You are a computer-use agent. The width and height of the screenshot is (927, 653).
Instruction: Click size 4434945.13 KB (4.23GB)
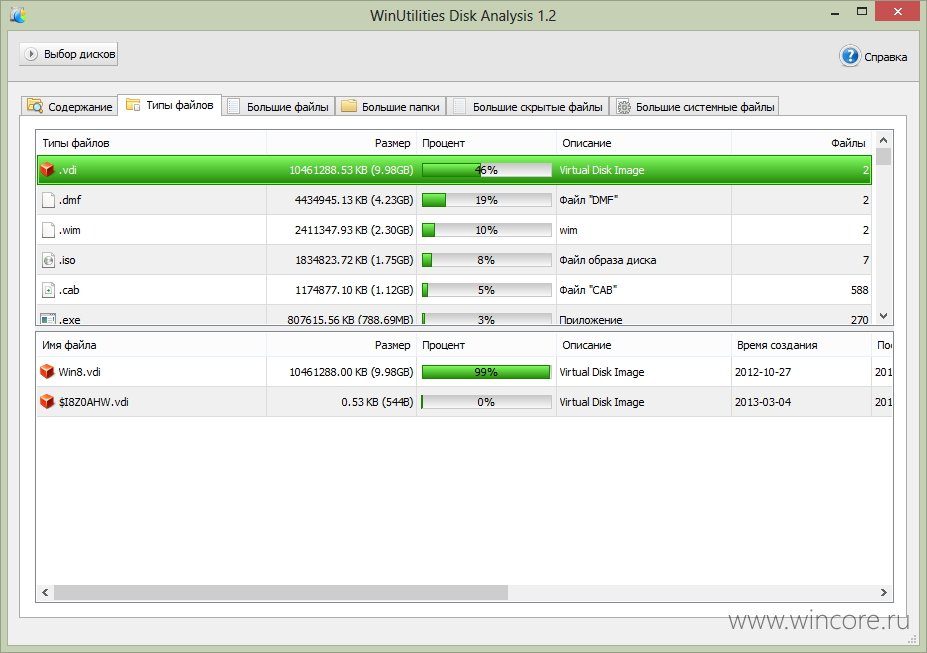354,200
